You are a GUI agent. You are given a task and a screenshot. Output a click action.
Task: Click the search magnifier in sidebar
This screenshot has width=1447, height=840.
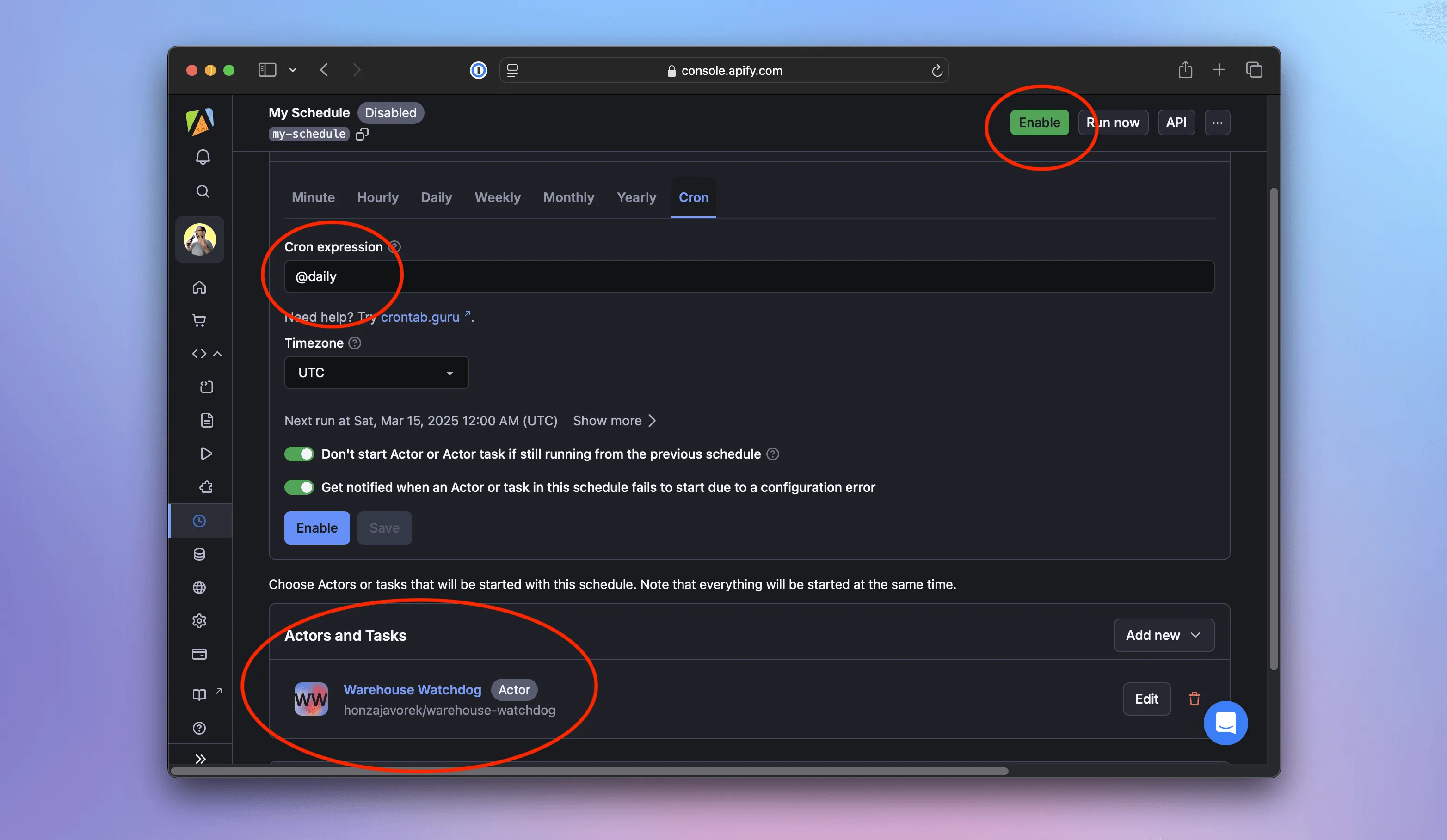click(x=203, y=191)
